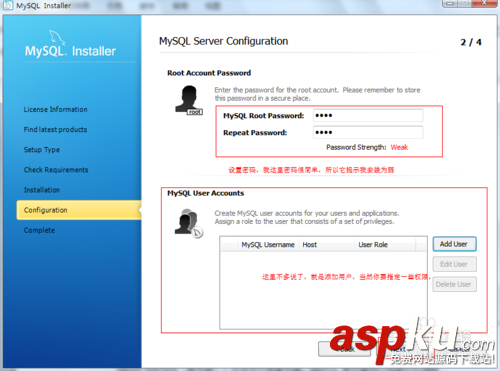Click the Delete User button
Image resolution: width=500 pixels, height=371 pixels.
454,284
